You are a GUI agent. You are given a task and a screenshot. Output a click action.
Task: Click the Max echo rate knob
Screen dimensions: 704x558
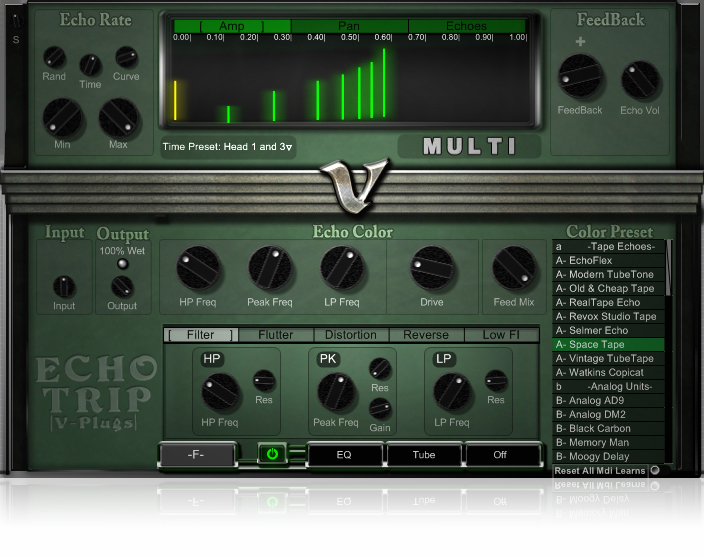click(119, 118)
